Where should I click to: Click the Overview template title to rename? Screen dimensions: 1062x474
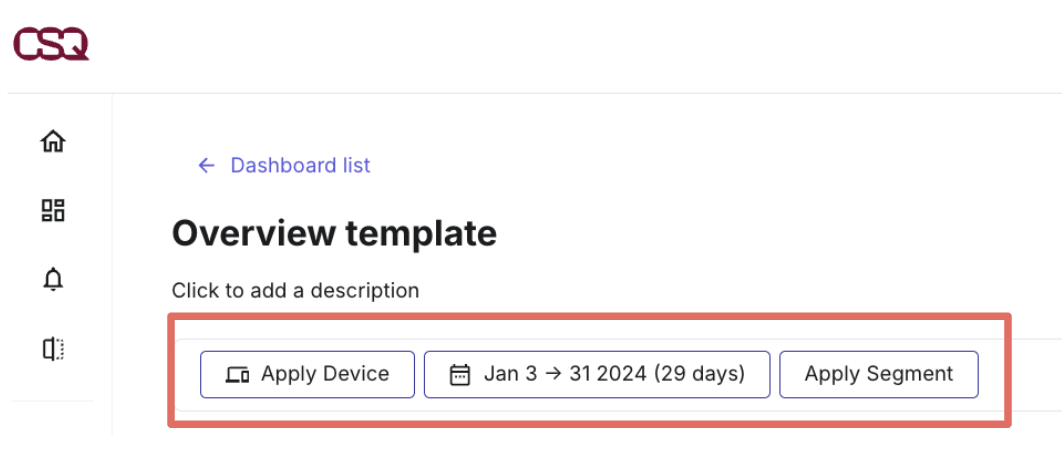click(334, 233)
